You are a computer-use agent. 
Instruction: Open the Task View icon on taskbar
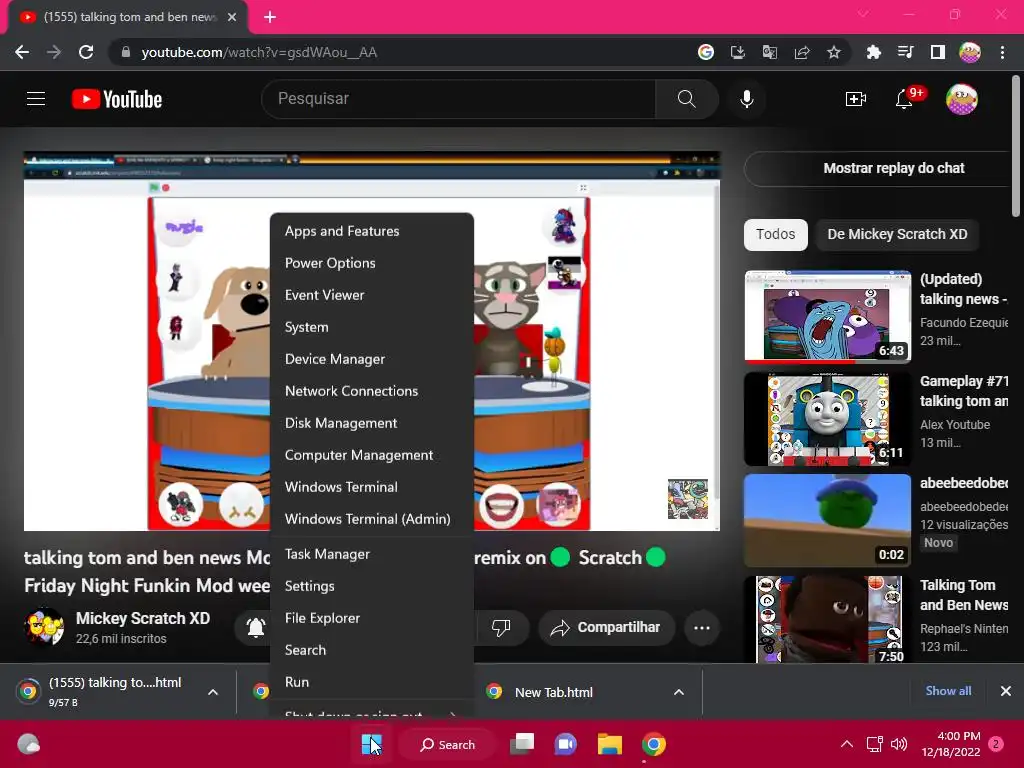[522, 744]
